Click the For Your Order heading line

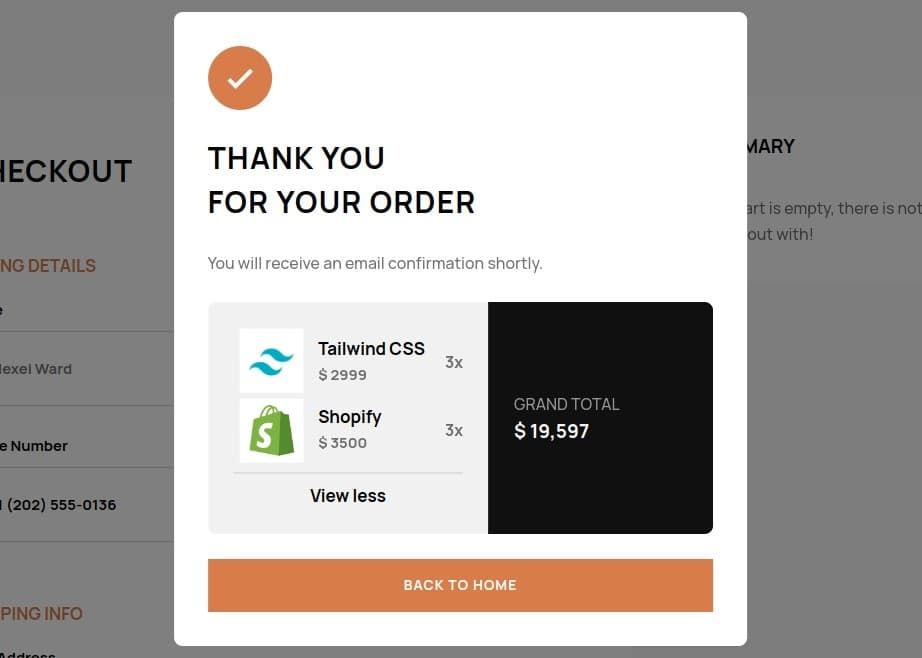341,202
